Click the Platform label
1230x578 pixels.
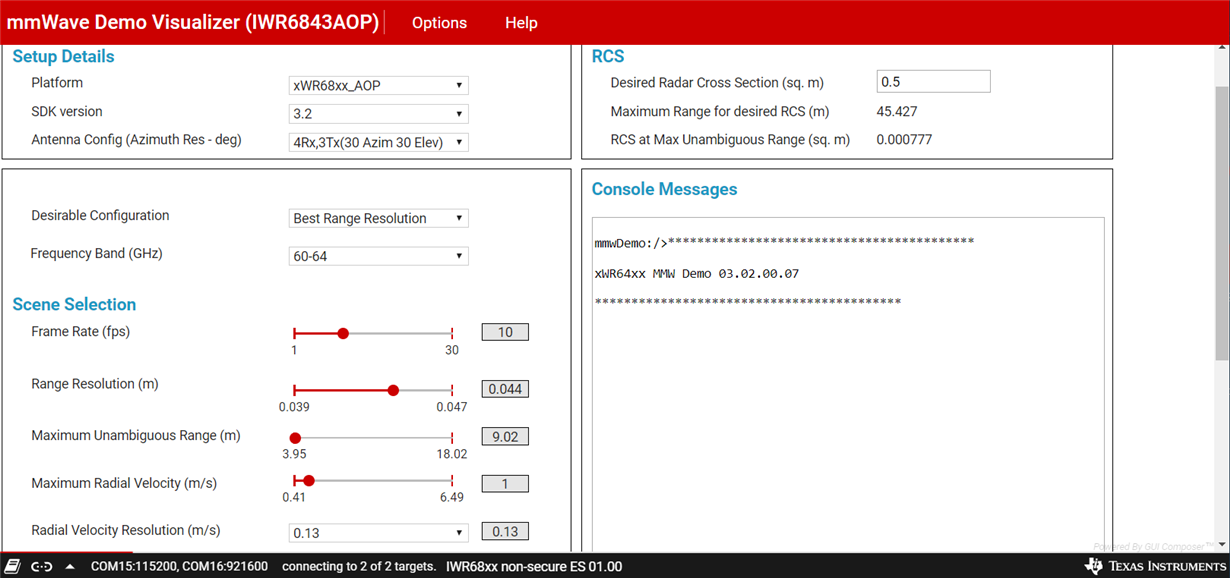[x=57, y=82]
